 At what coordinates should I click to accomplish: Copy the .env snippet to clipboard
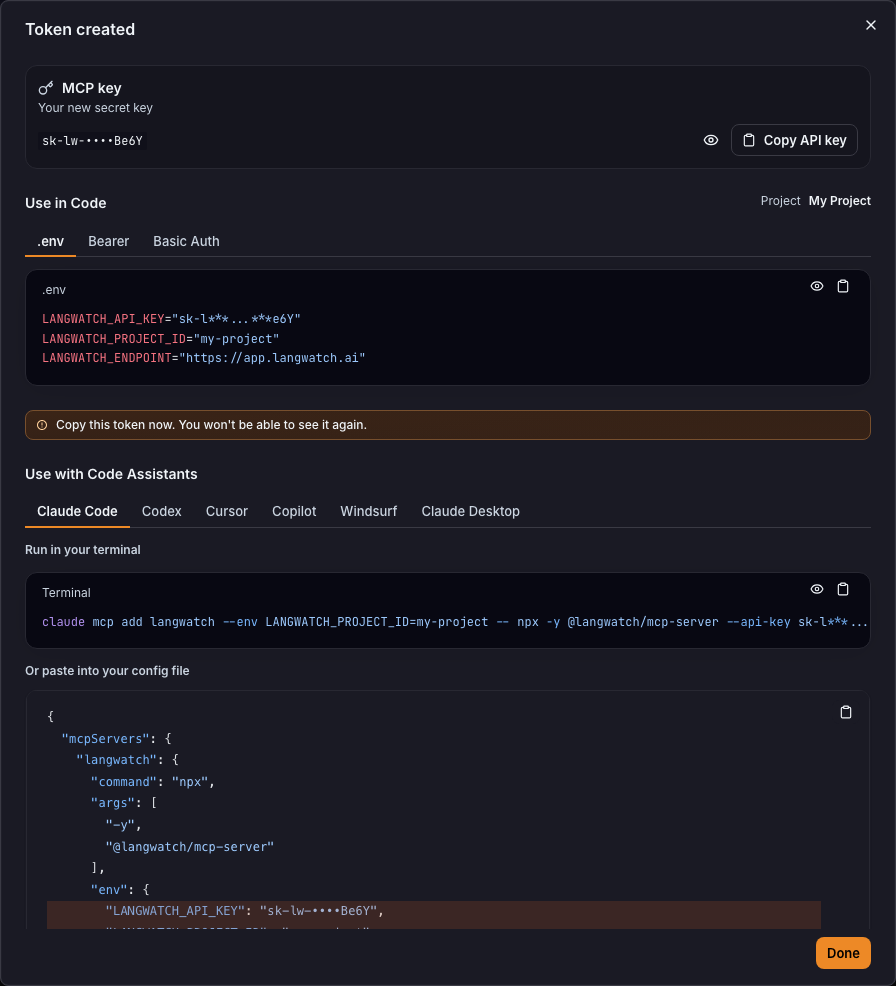pos(843,286)
